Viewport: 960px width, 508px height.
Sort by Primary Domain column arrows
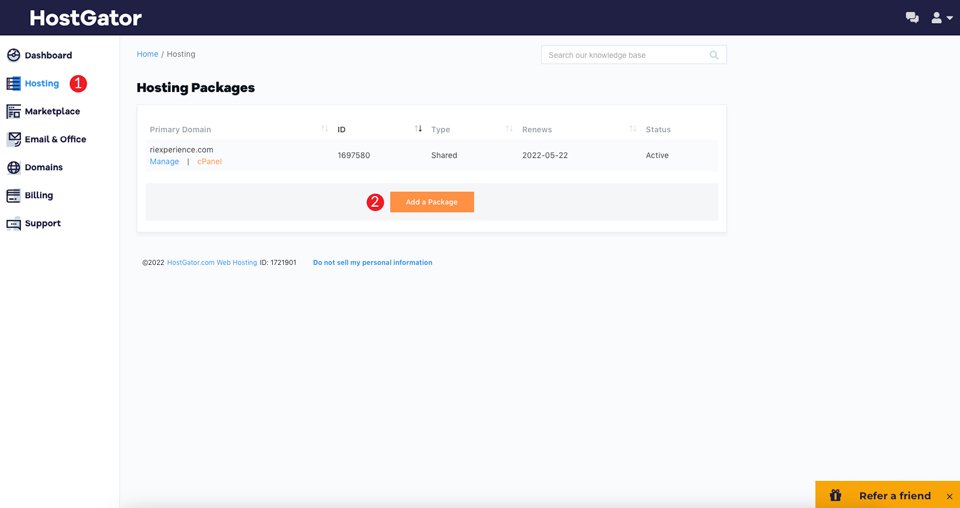tap(324, 129)
